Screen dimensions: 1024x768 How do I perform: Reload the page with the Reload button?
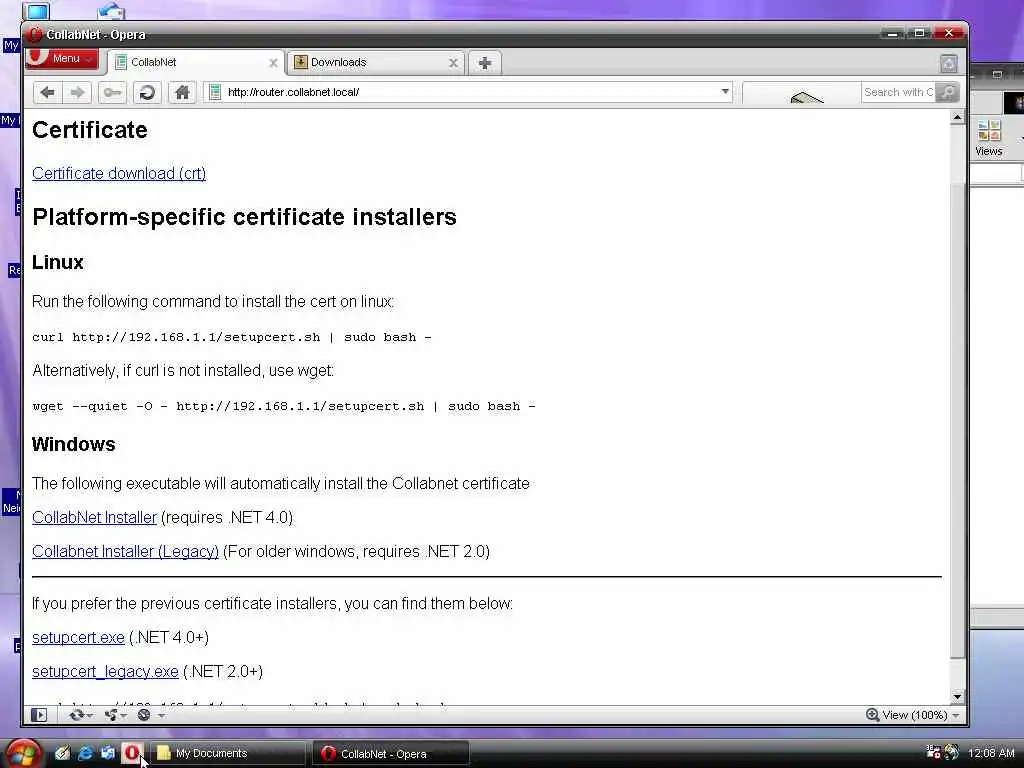click(148, 92)
